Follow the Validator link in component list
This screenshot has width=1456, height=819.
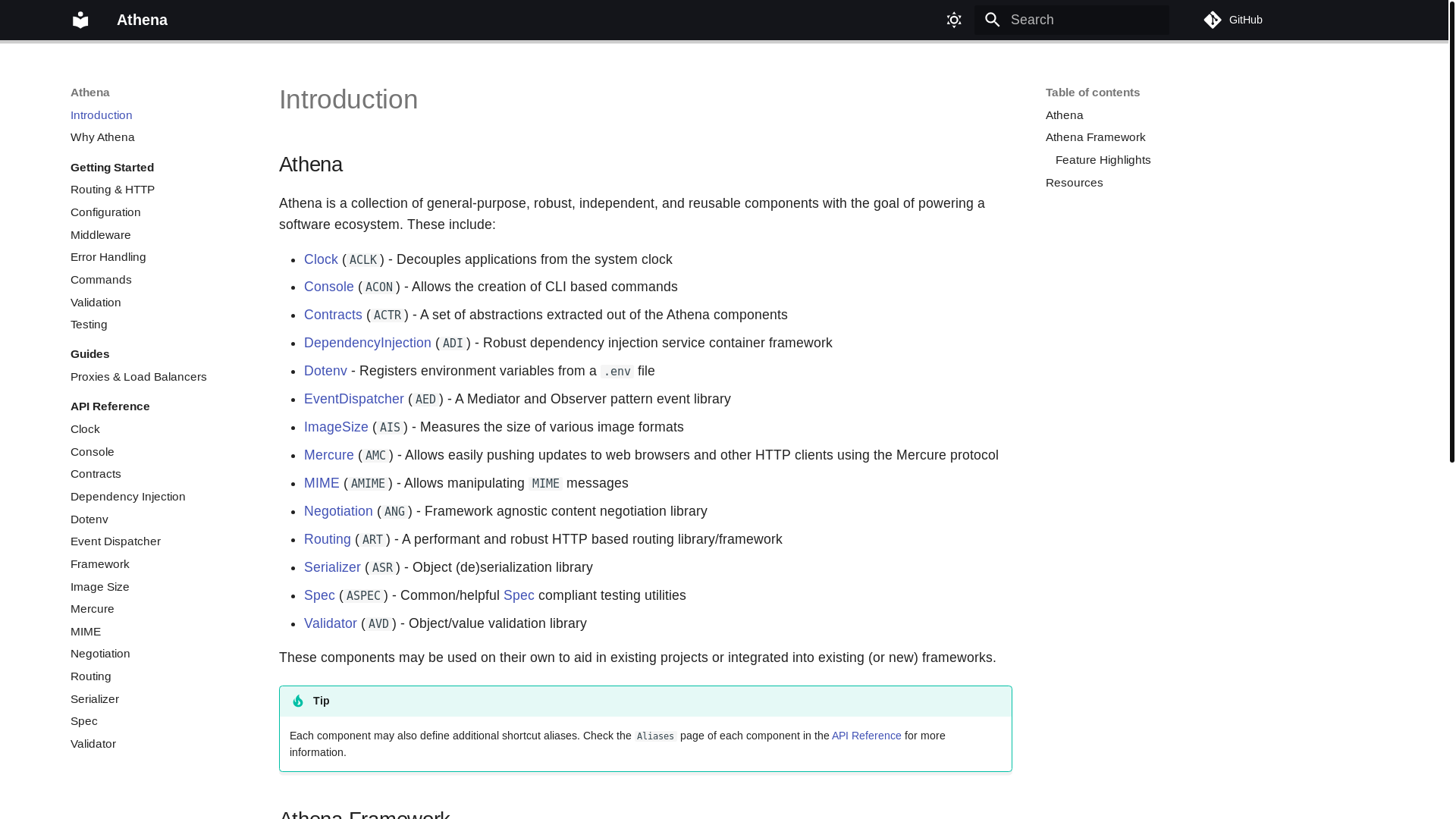[x=331, y=623]
